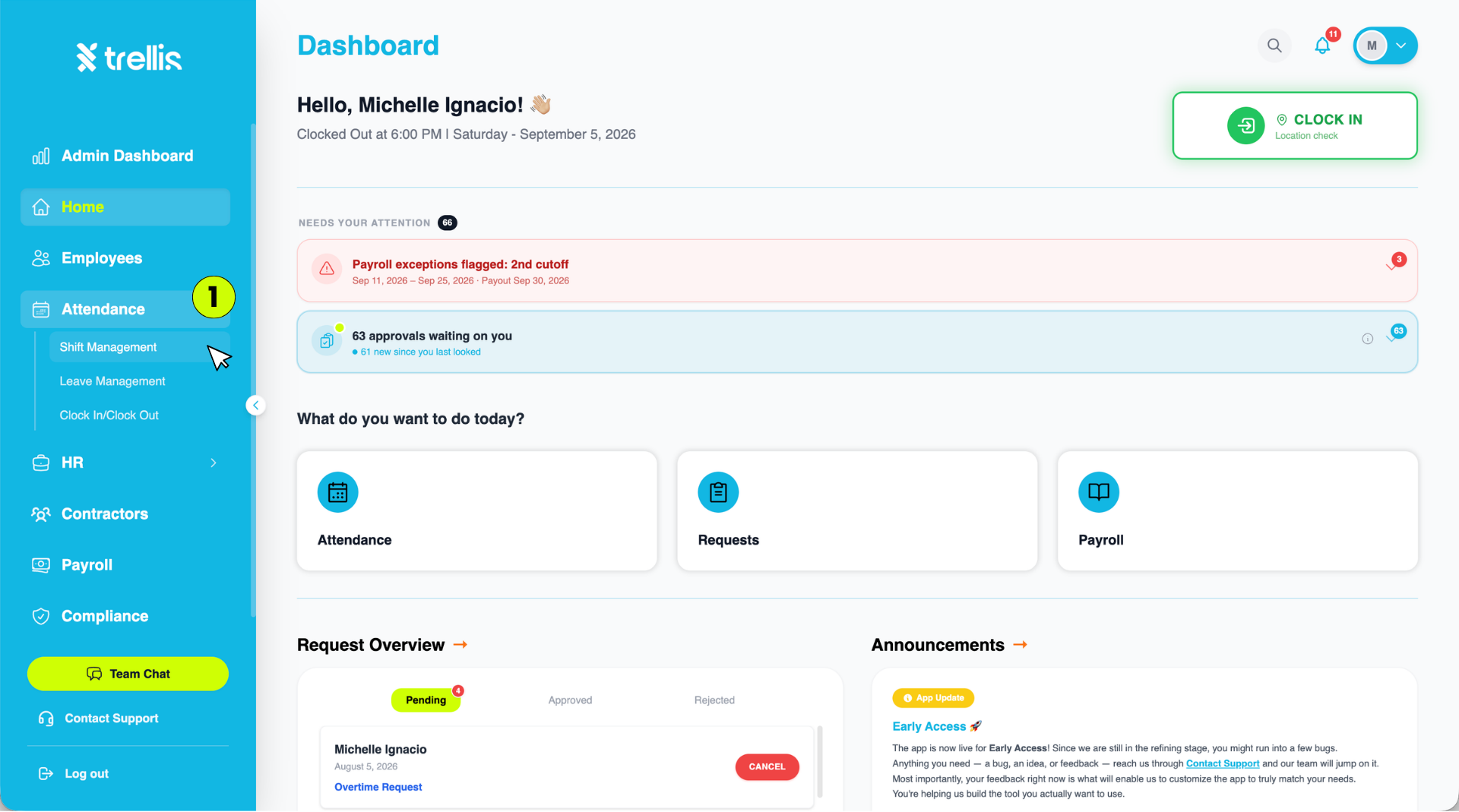
Task: Switch to the Pending requests tab
Action: click(x=426, y=700)
